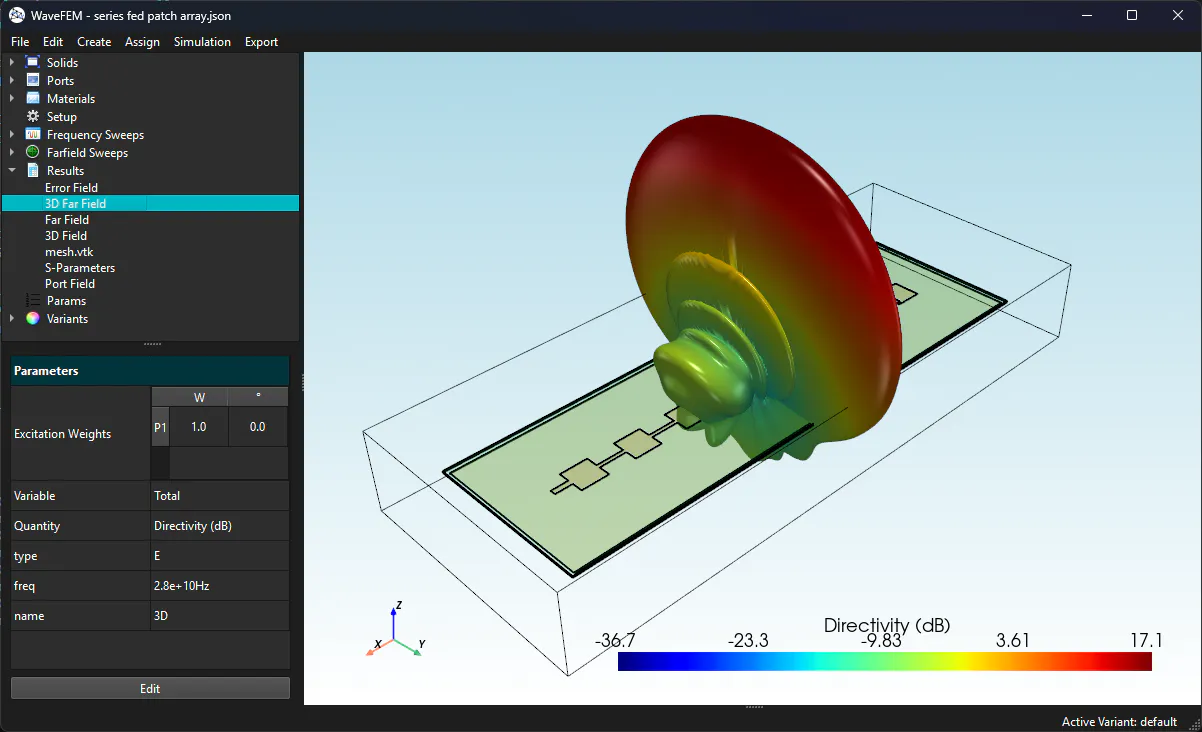Click the Setup gear icon
The height and width of the screenshot is (732, 1202).
33,116
